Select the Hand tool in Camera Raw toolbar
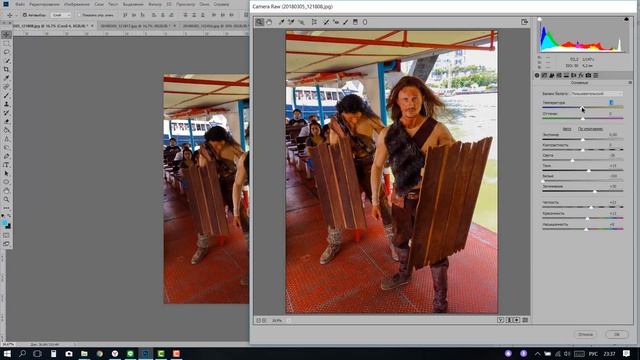The width and height of the screenshot is (640, 360). [x=269, y=22]
